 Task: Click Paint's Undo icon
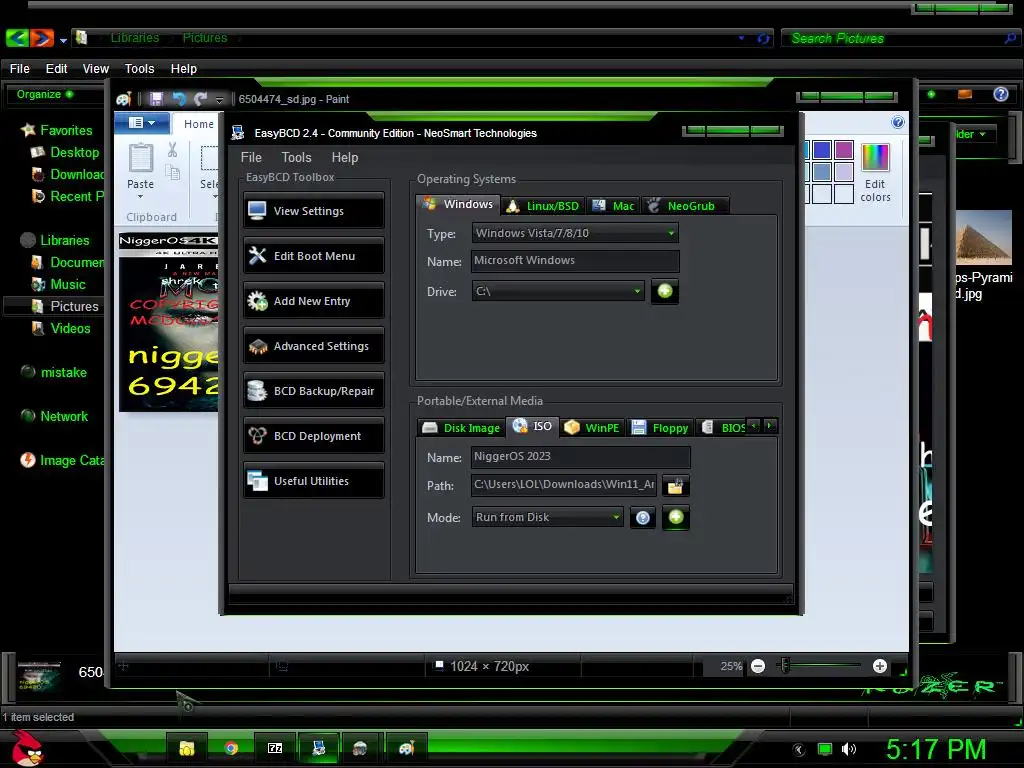coord(179,99)
